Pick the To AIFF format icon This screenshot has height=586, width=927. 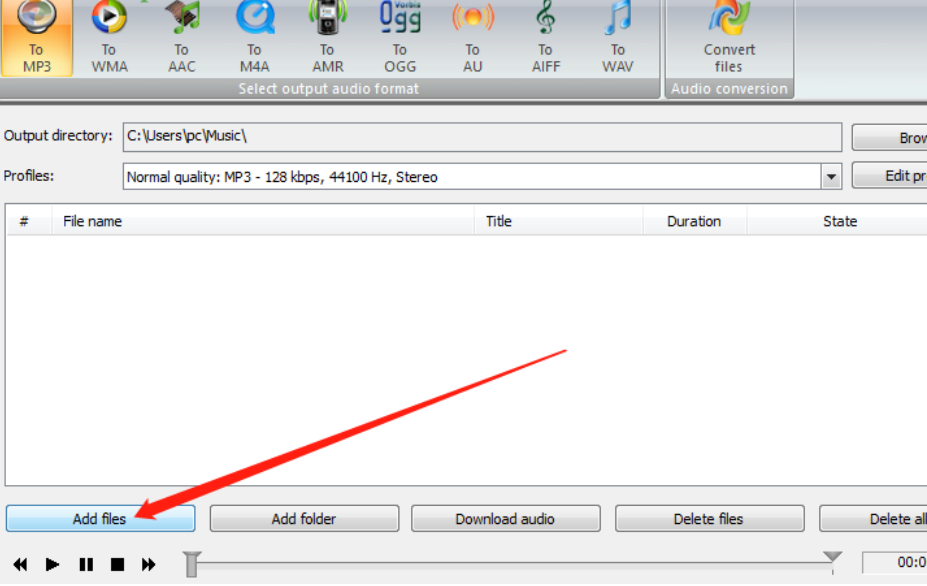point(546,38)
